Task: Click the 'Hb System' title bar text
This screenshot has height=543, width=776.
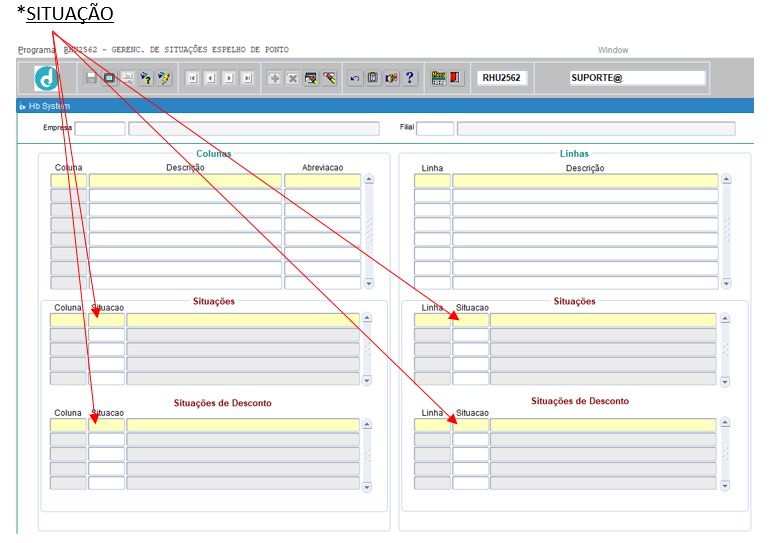Action: pos(49,106)
